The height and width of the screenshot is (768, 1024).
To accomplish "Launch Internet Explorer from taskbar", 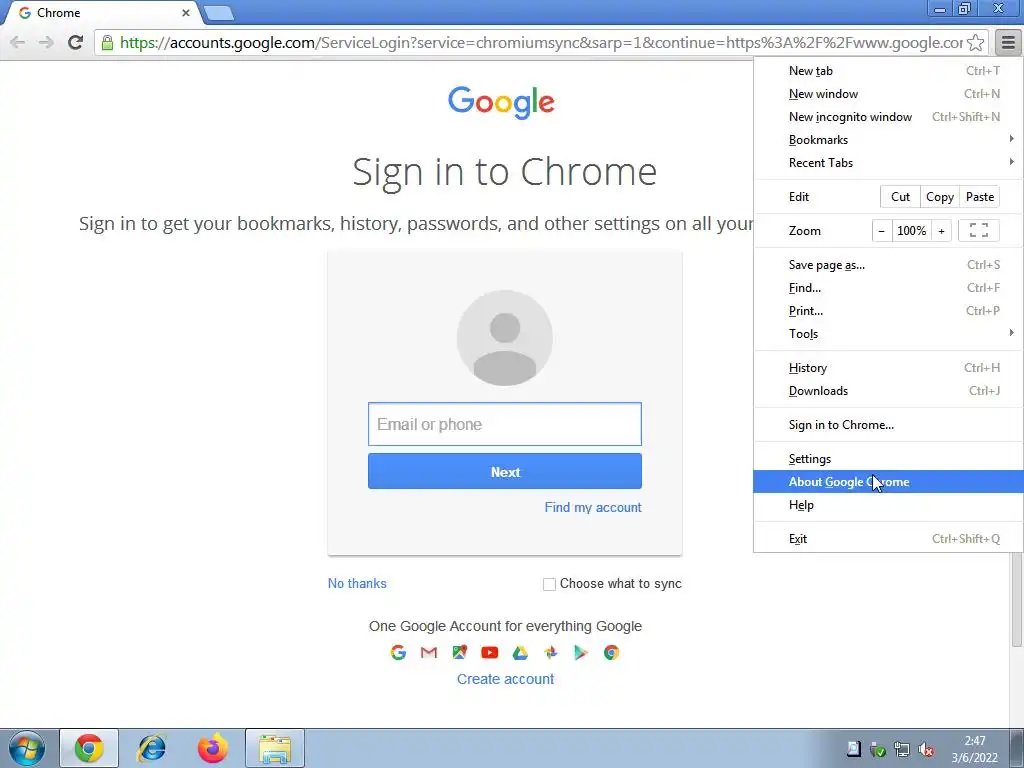I will [x=151, y=748].
